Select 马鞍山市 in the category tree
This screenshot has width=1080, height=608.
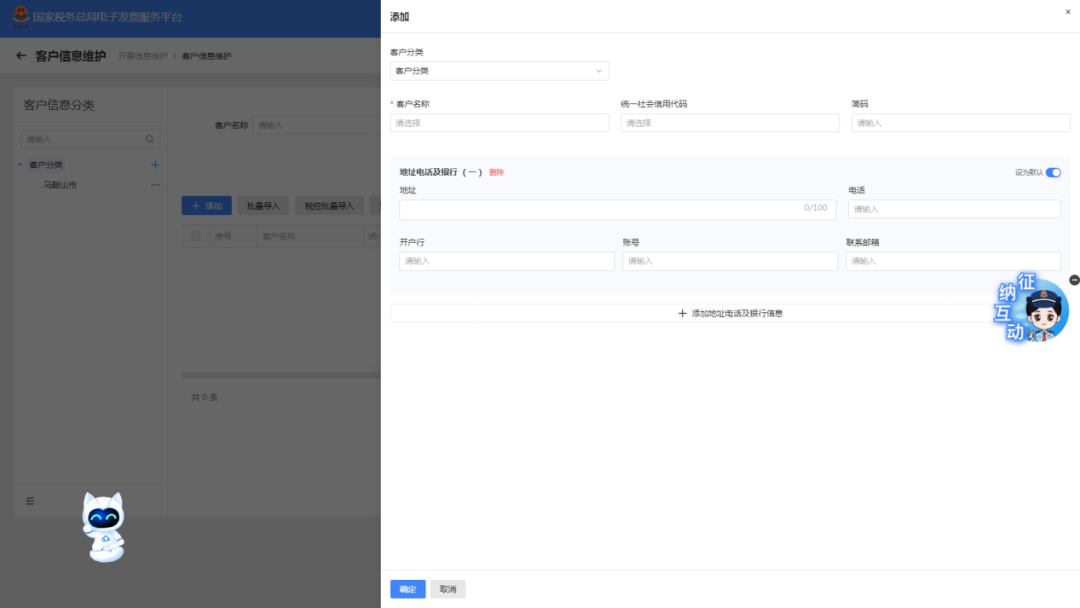point(60,185)
